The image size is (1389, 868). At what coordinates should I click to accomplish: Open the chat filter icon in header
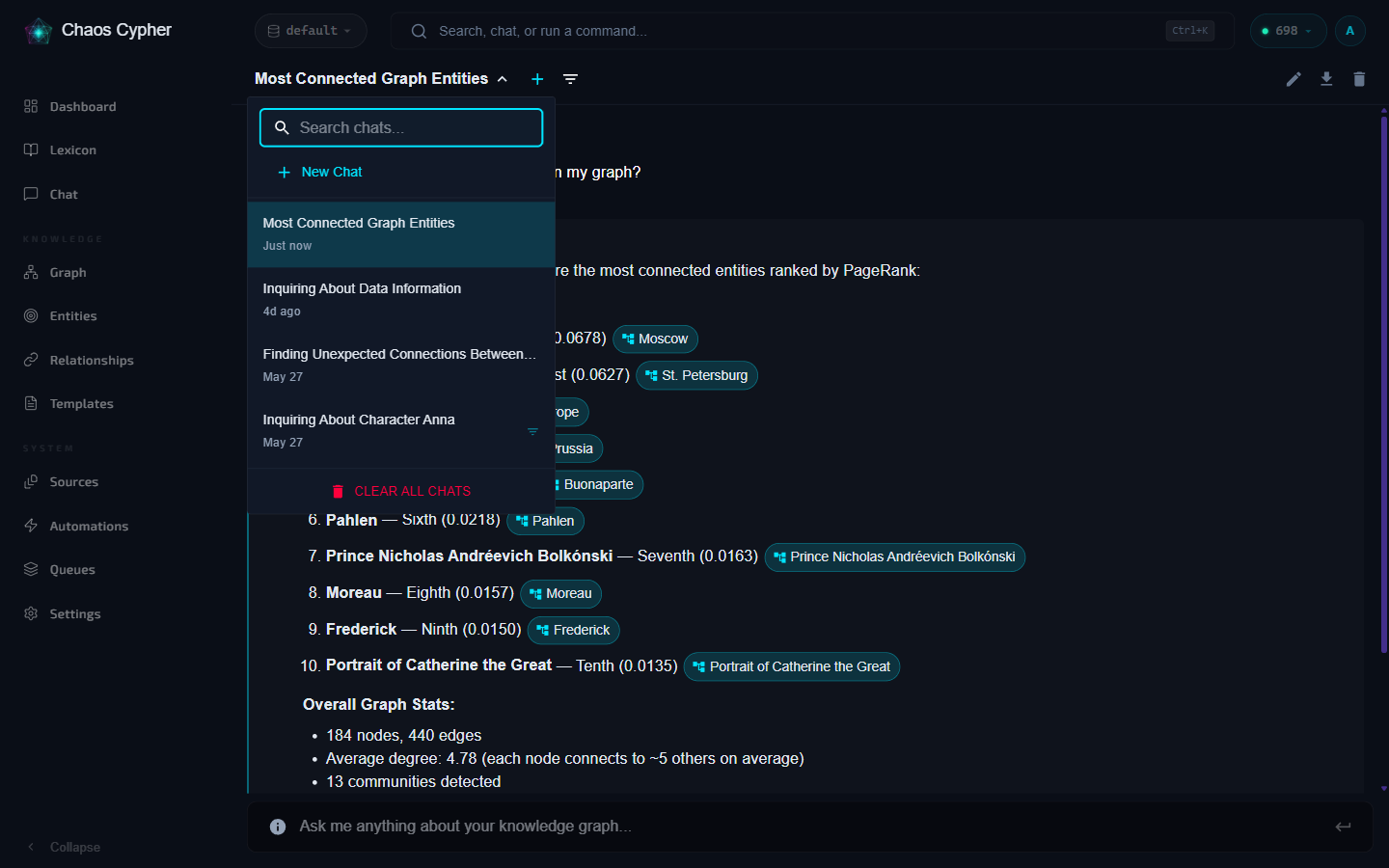[x=571, y=79]
